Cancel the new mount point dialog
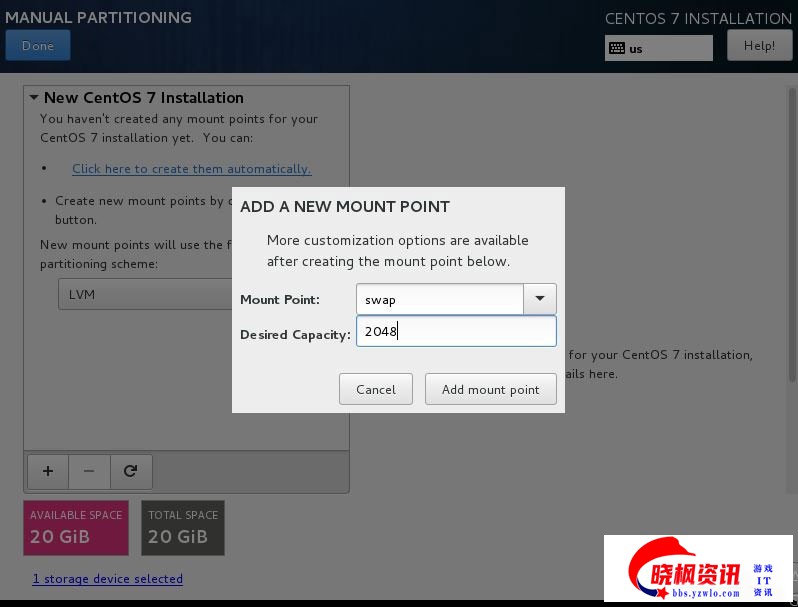 [x=376, y=389]
